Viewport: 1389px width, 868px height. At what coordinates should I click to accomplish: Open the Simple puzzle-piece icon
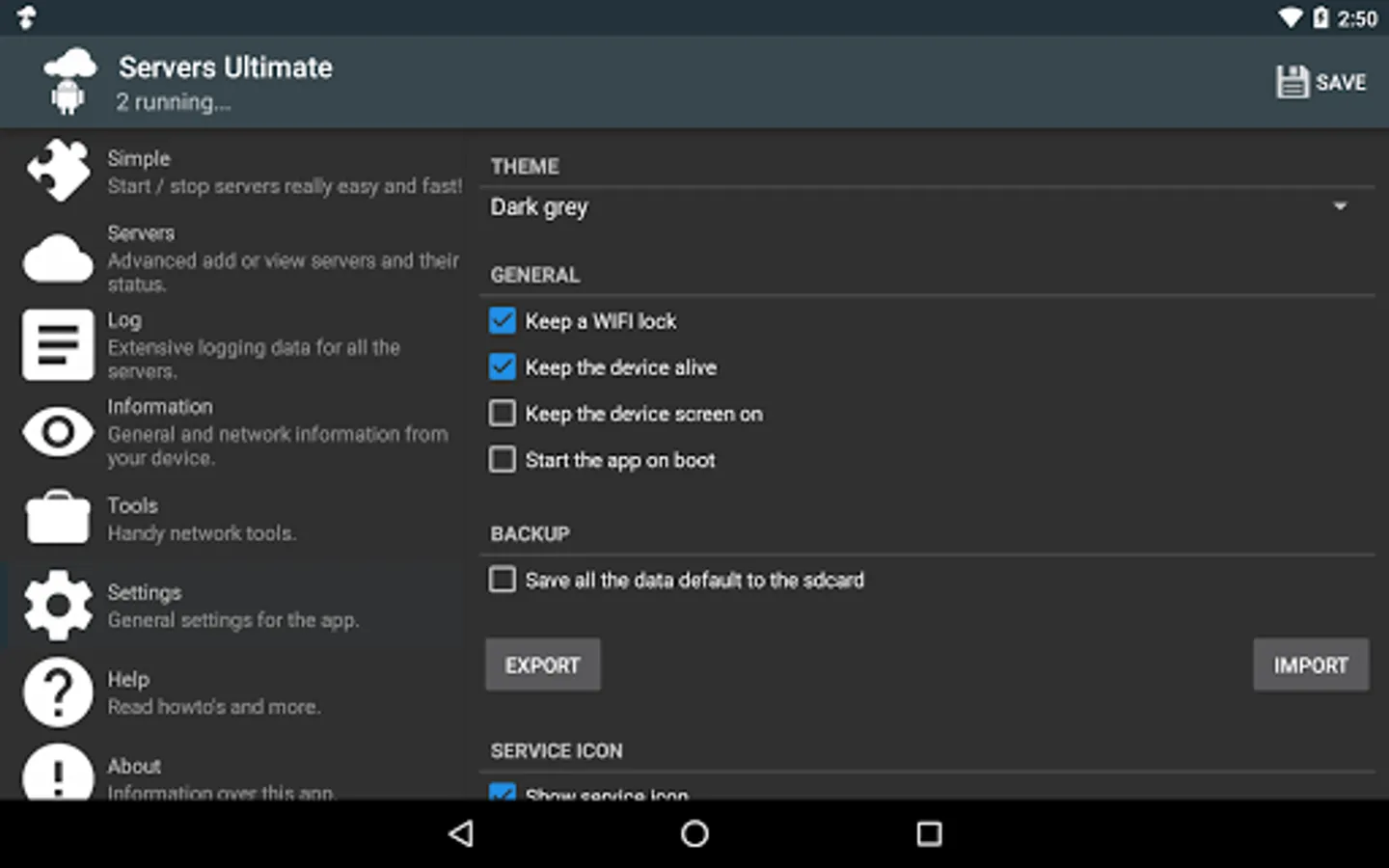(59, 171)
